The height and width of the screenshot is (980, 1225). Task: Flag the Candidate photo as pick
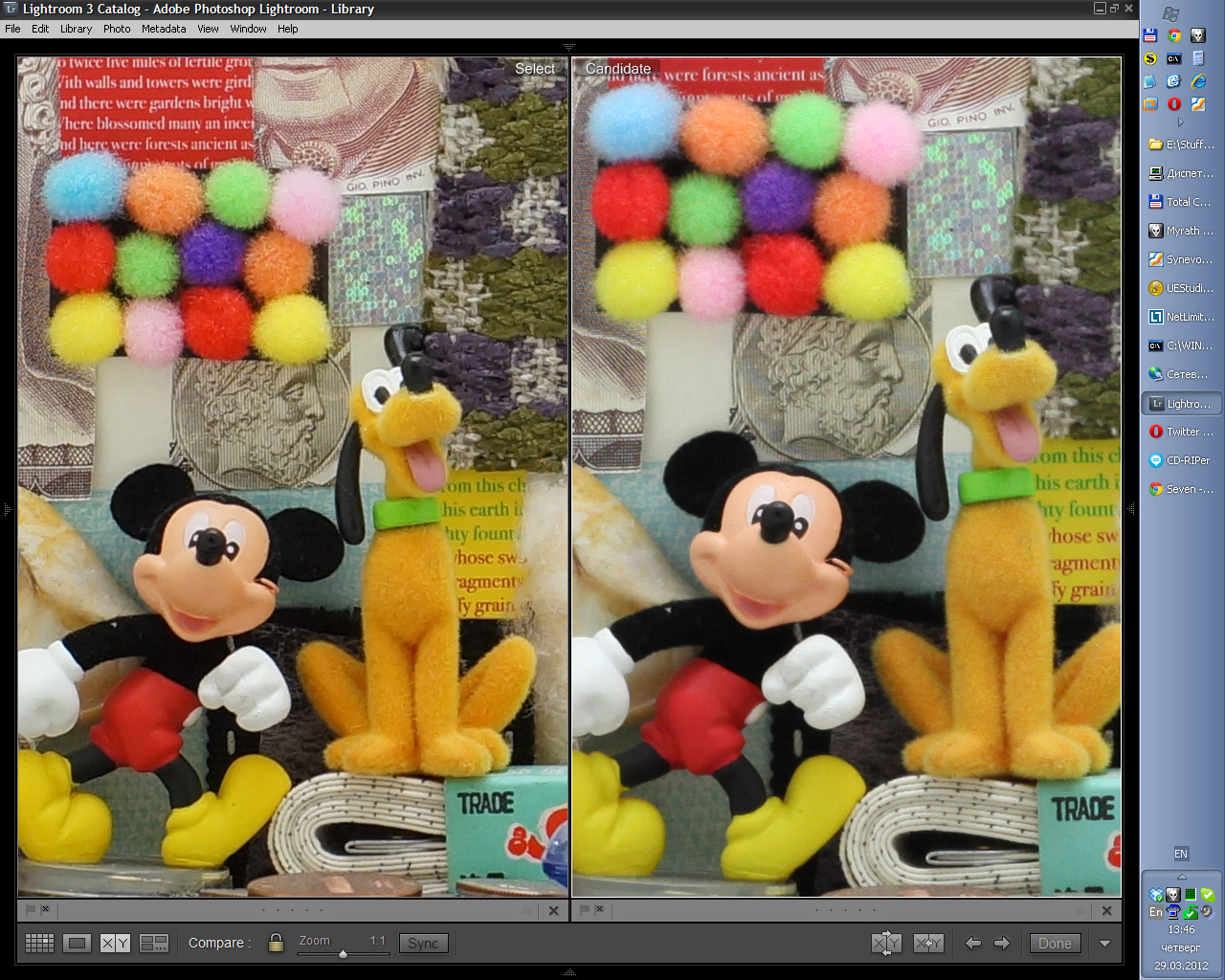click(585, 909)
